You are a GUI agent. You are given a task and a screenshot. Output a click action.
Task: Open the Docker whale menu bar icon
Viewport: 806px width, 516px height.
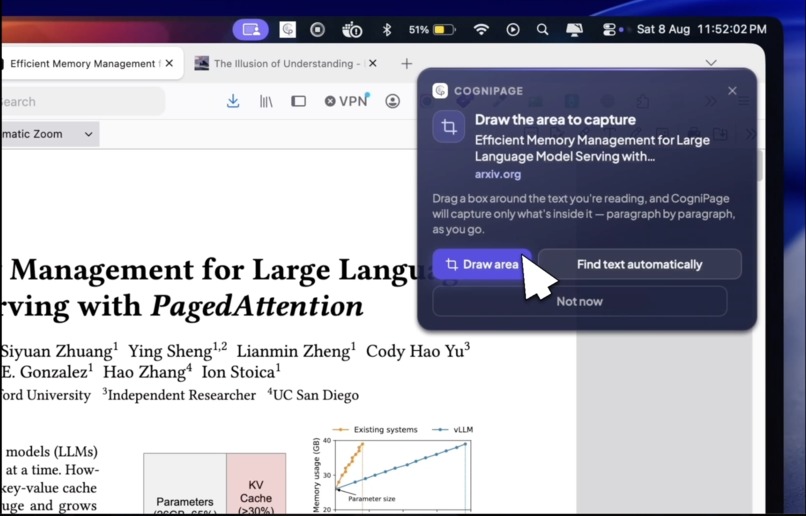point(352,30)
